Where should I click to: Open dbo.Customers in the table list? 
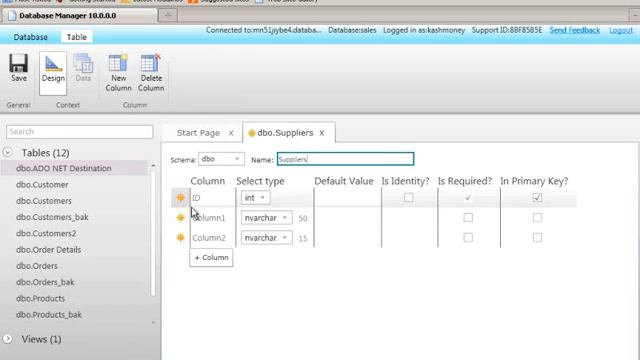[x=44, y=201]
